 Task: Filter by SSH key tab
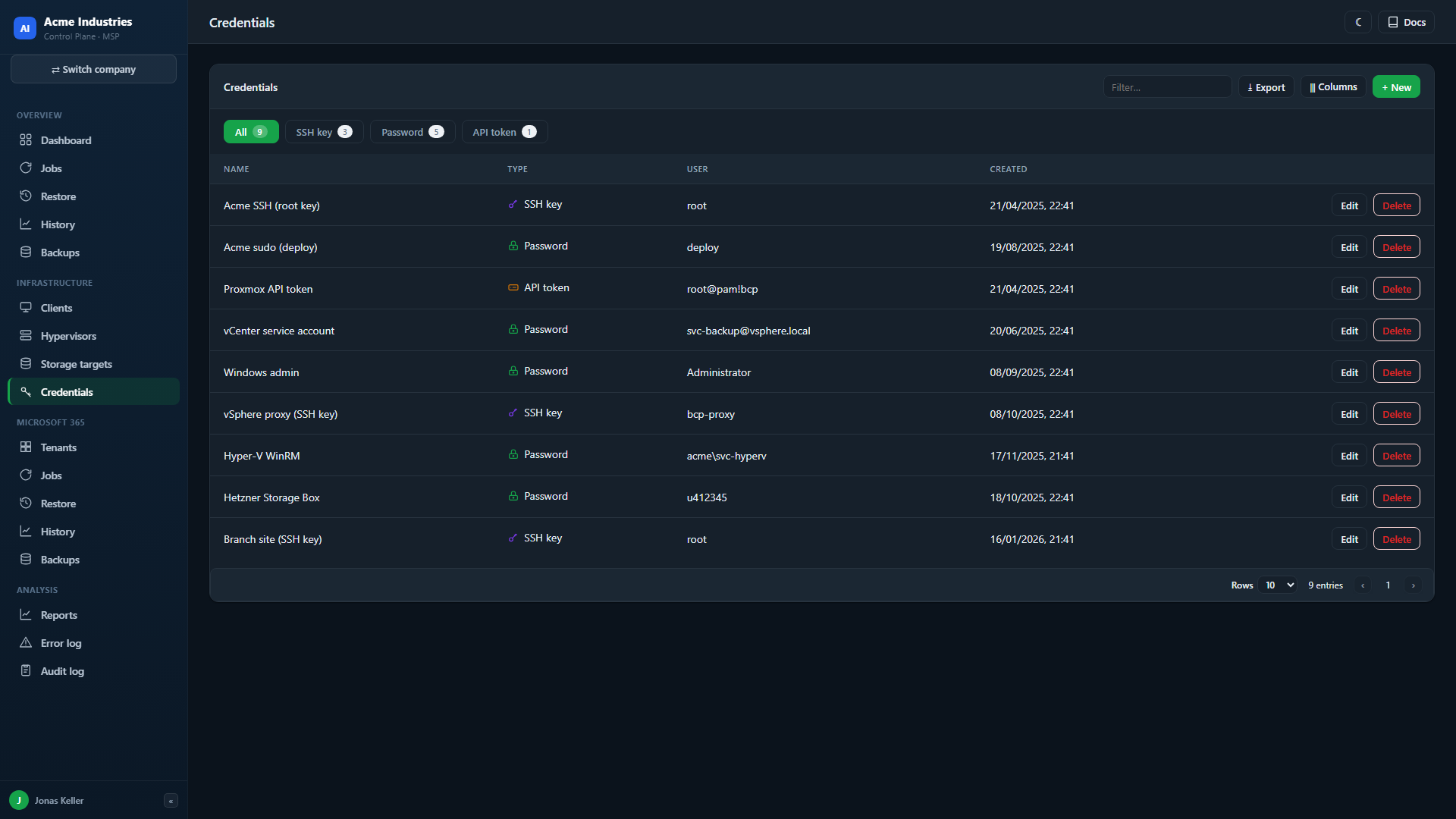click(x=324, y=132)
